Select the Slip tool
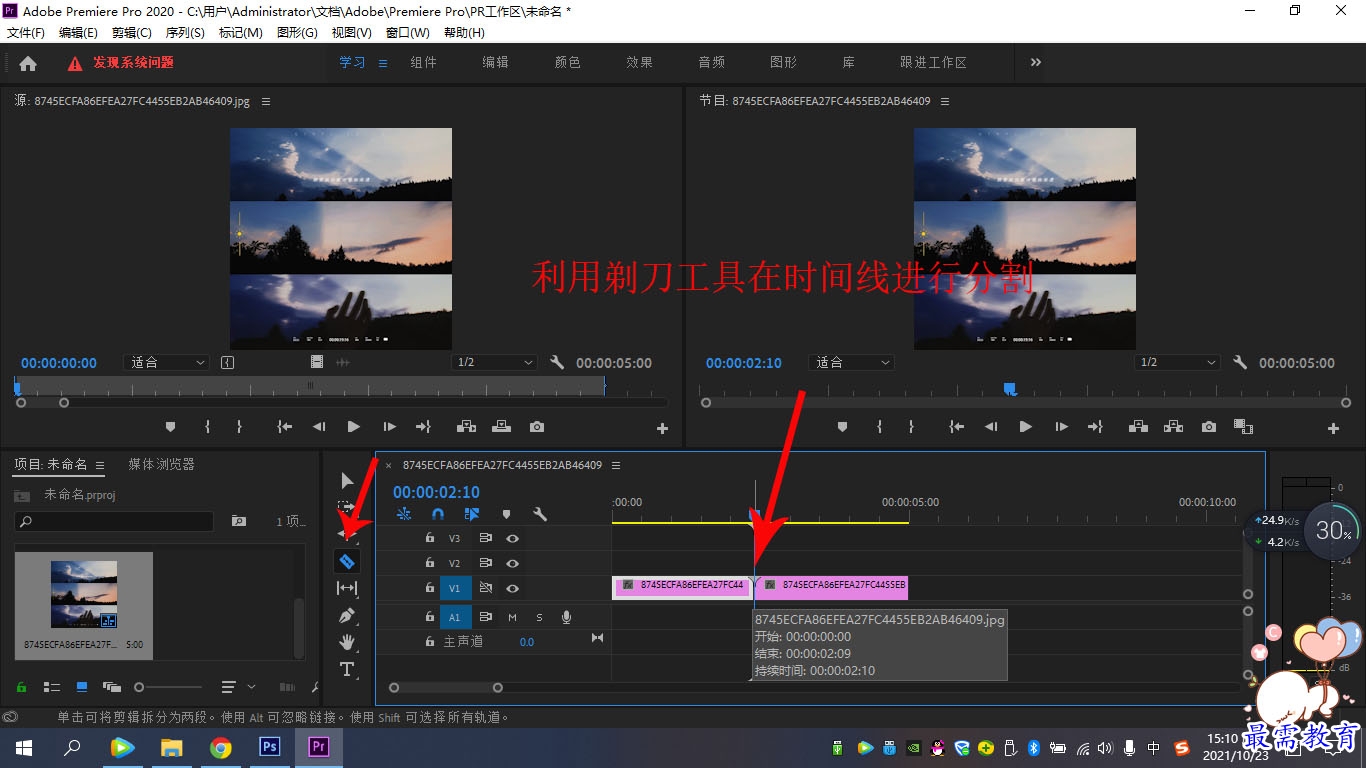This screenshot has height=768, width=1366. point(347,588)
